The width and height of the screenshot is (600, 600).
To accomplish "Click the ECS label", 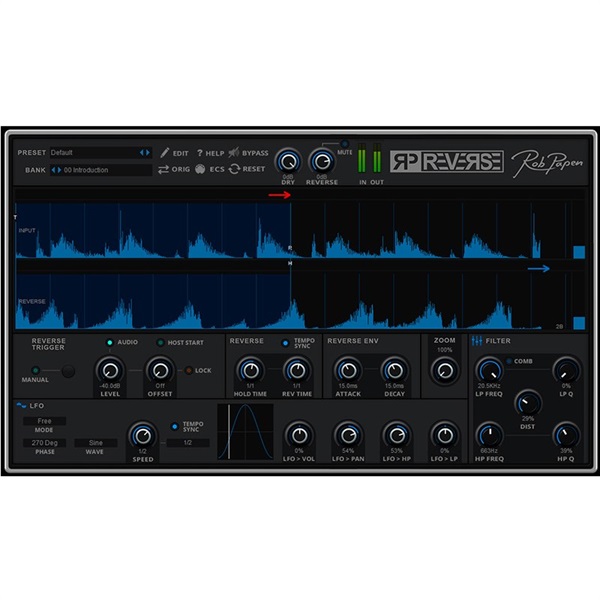I will click(x=217, y=169).
